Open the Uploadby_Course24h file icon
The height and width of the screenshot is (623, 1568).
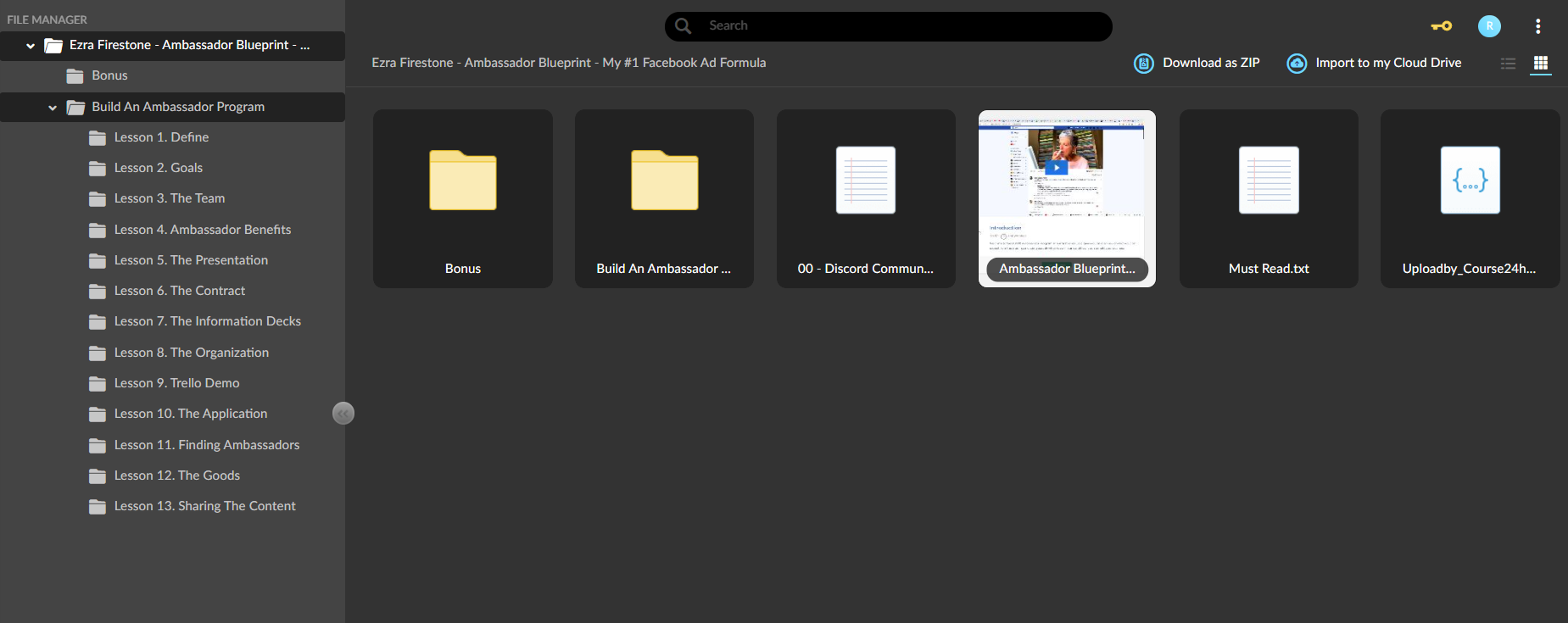pyautogui.click(x=1470, y=180)
